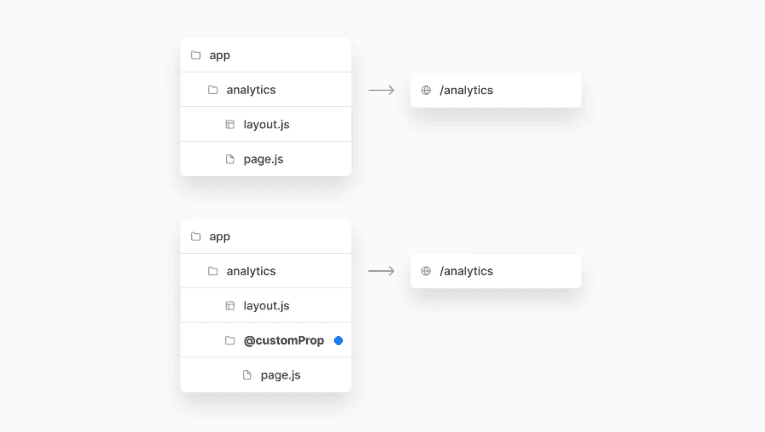The height and width of the screenshot is (432, 765).
Task: Click the folder icon beside top app
Action: click(x=196, y=55)
